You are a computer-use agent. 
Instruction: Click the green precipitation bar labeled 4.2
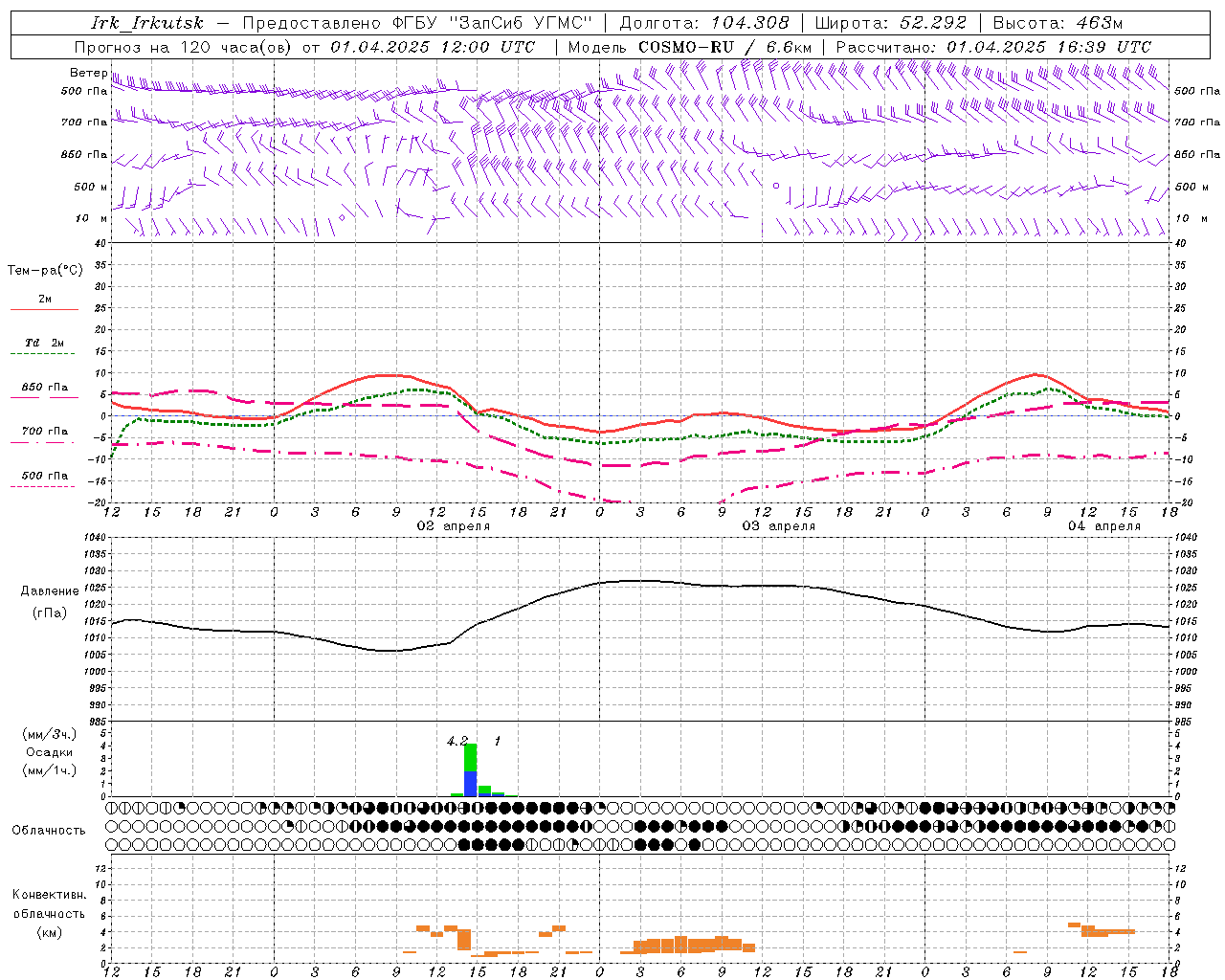tap(470, 758)
